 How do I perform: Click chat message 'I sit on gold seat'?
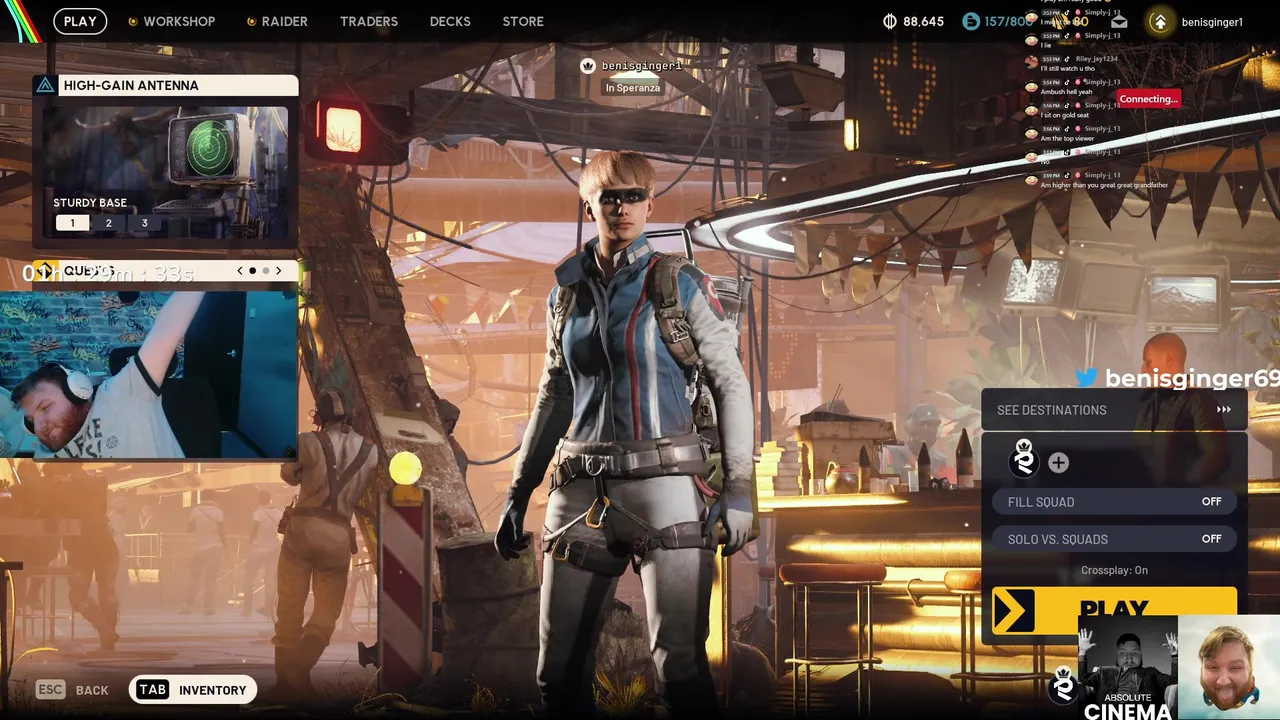click(1066, 115)
